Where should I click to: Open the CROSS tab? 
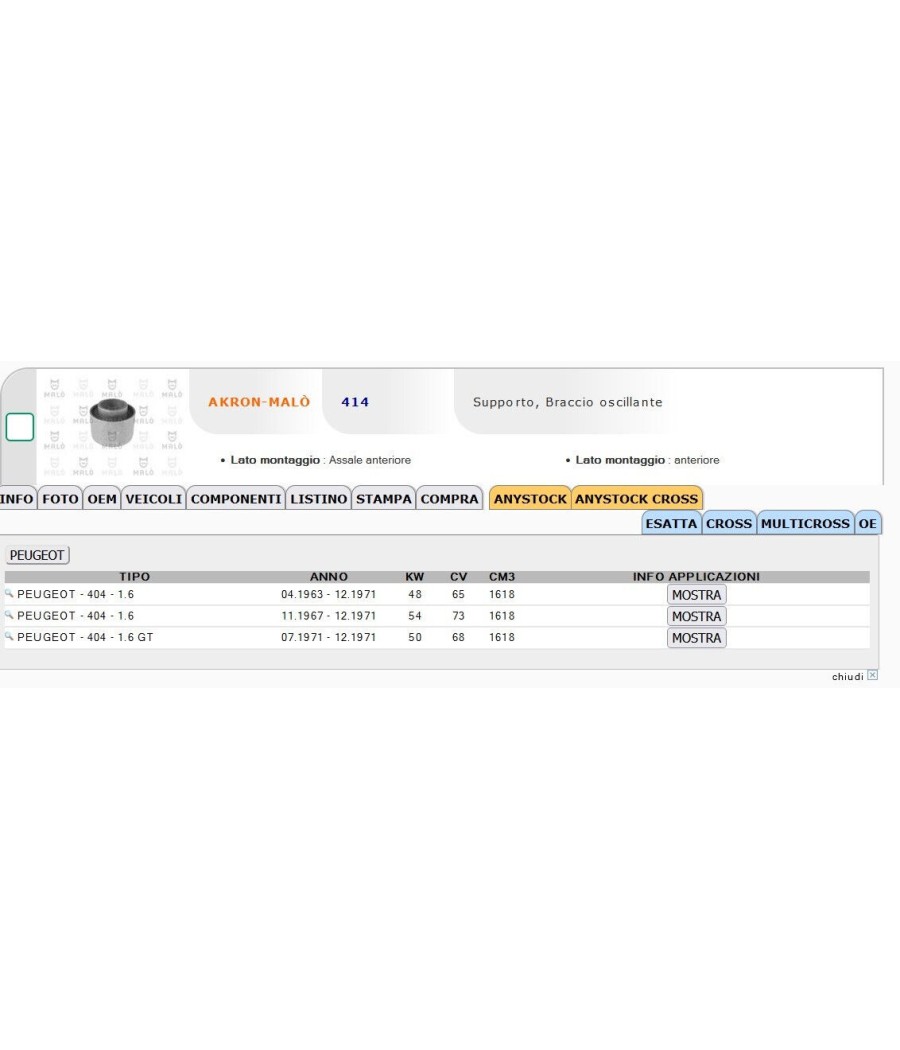click(x=729, y=524)
